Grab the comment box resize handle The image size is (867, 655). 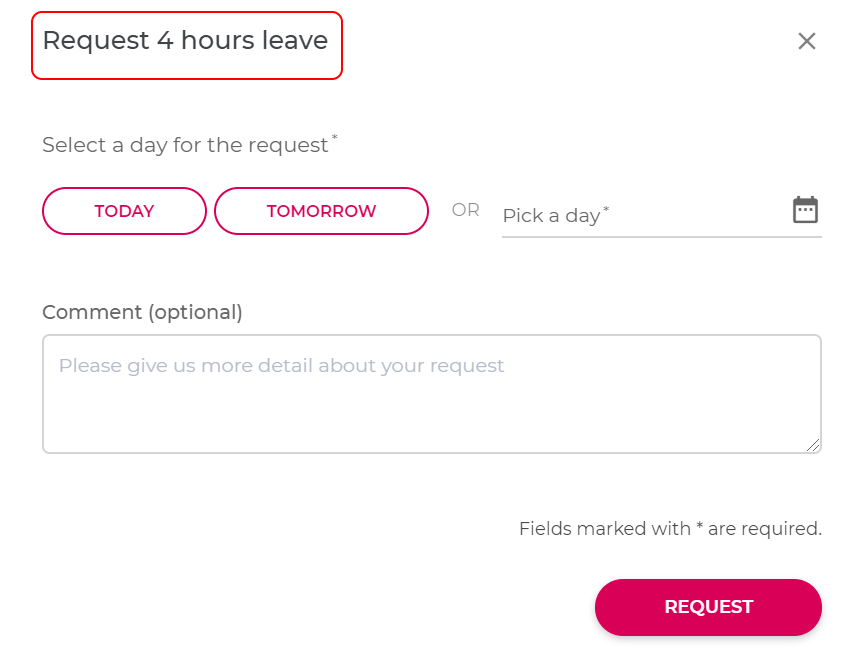point(813,445)
